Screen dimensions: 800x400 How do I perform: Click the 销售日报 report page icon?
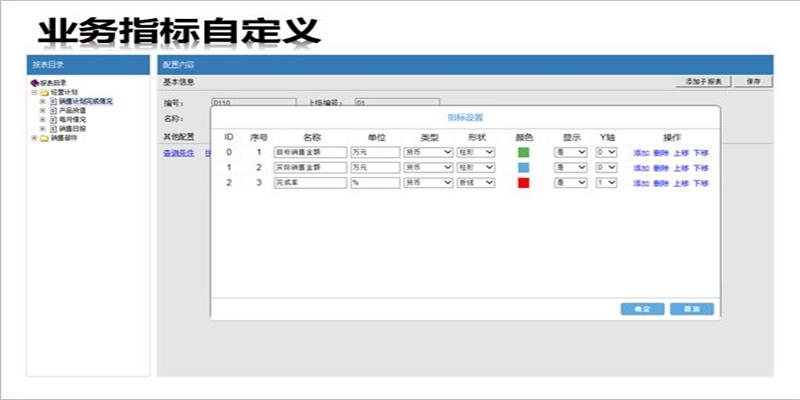pos(54,129)
